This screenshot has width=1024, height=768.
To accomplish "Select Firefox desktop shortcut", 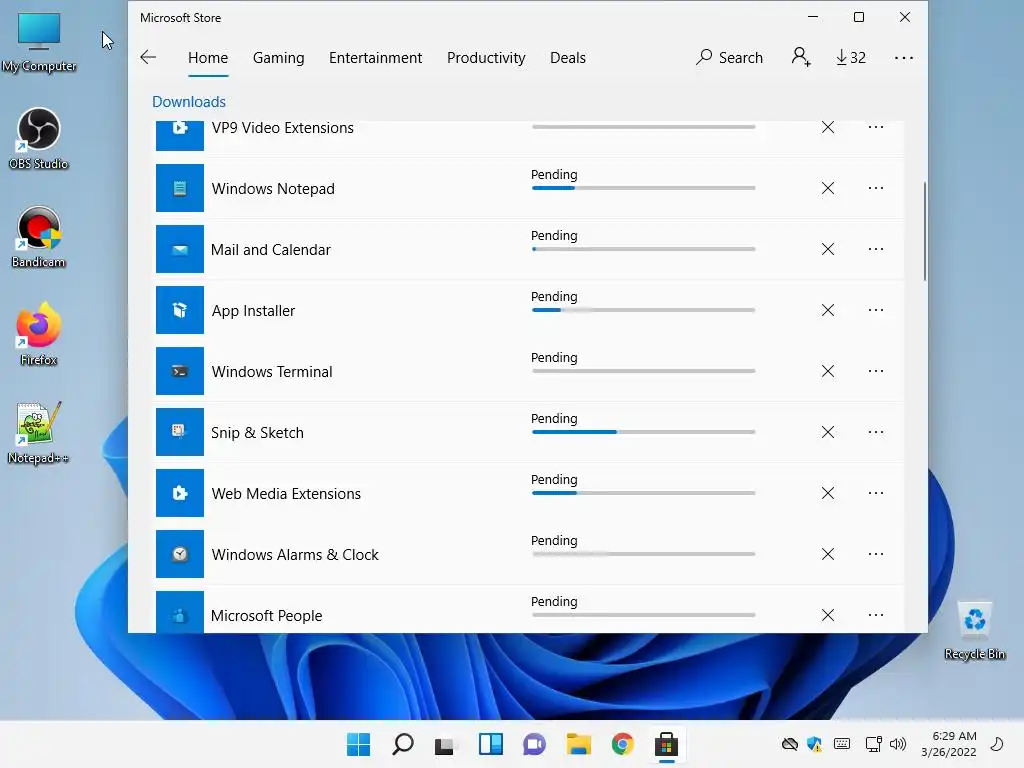I will point(39,334).
